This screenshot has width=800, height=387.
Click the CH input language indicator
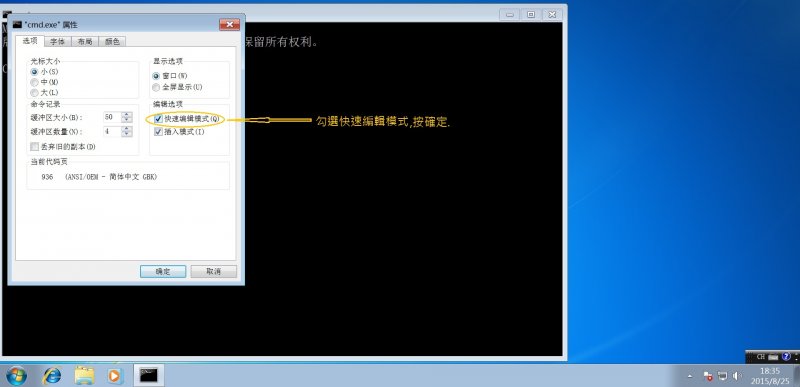click(x=761, y=357)
